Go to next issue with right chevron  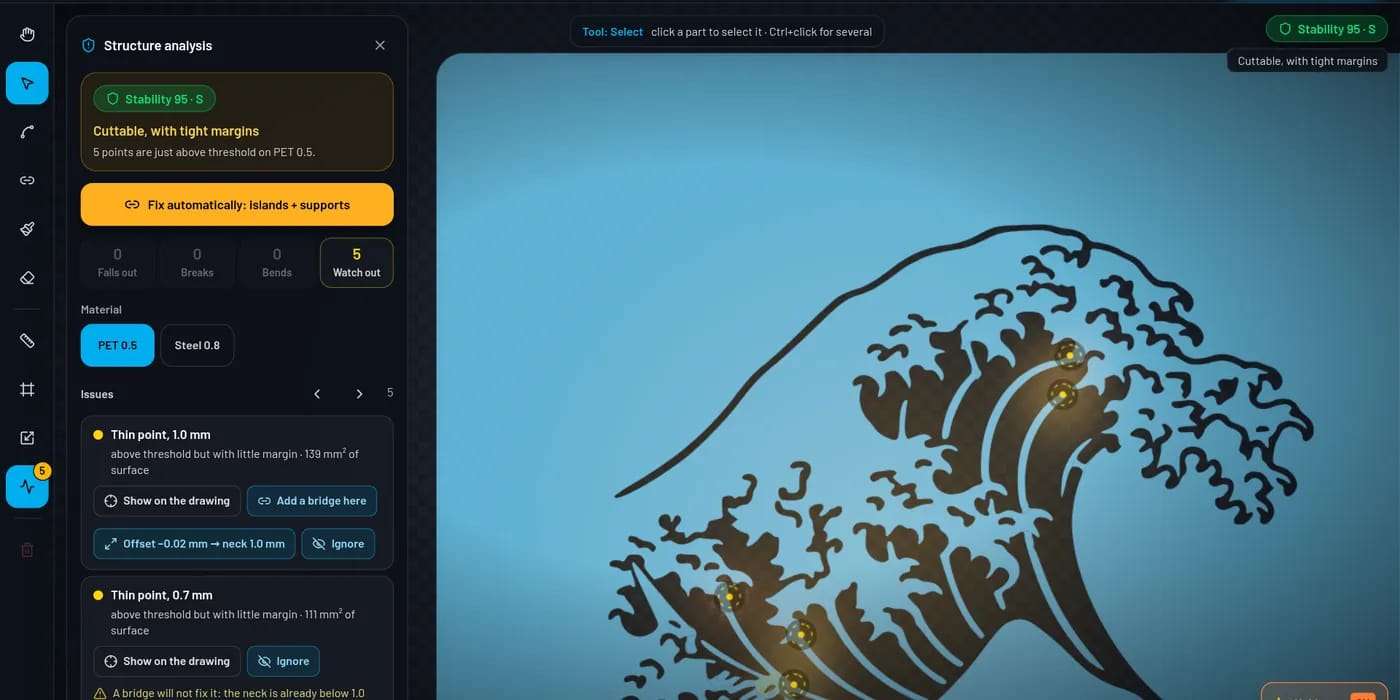click(x=359, y=394)
